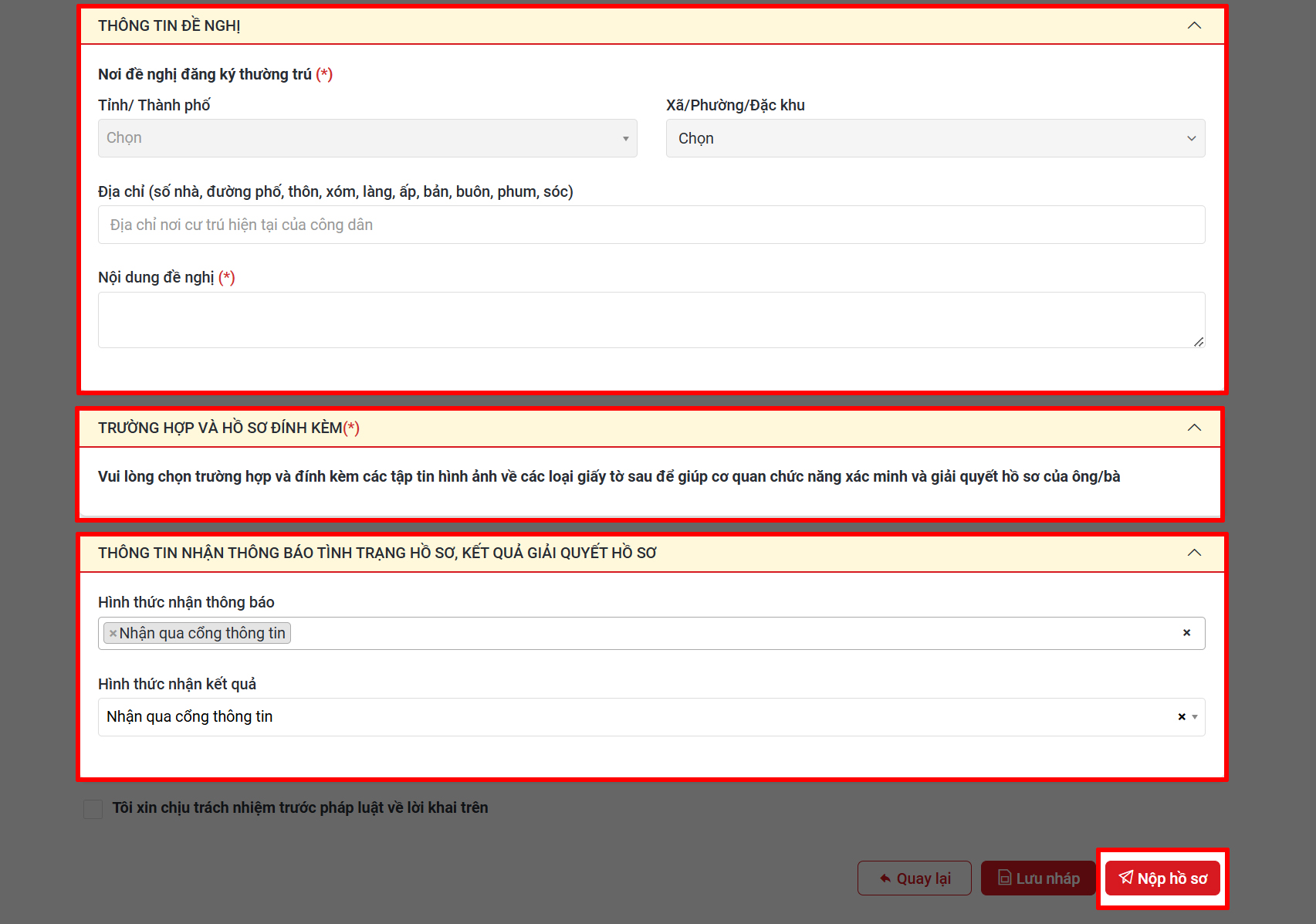This screenshot has height=924, width=1316.
Task: Save draft with Lưu nháp button
Action: pyautogui.click(x=1037, y=878)
